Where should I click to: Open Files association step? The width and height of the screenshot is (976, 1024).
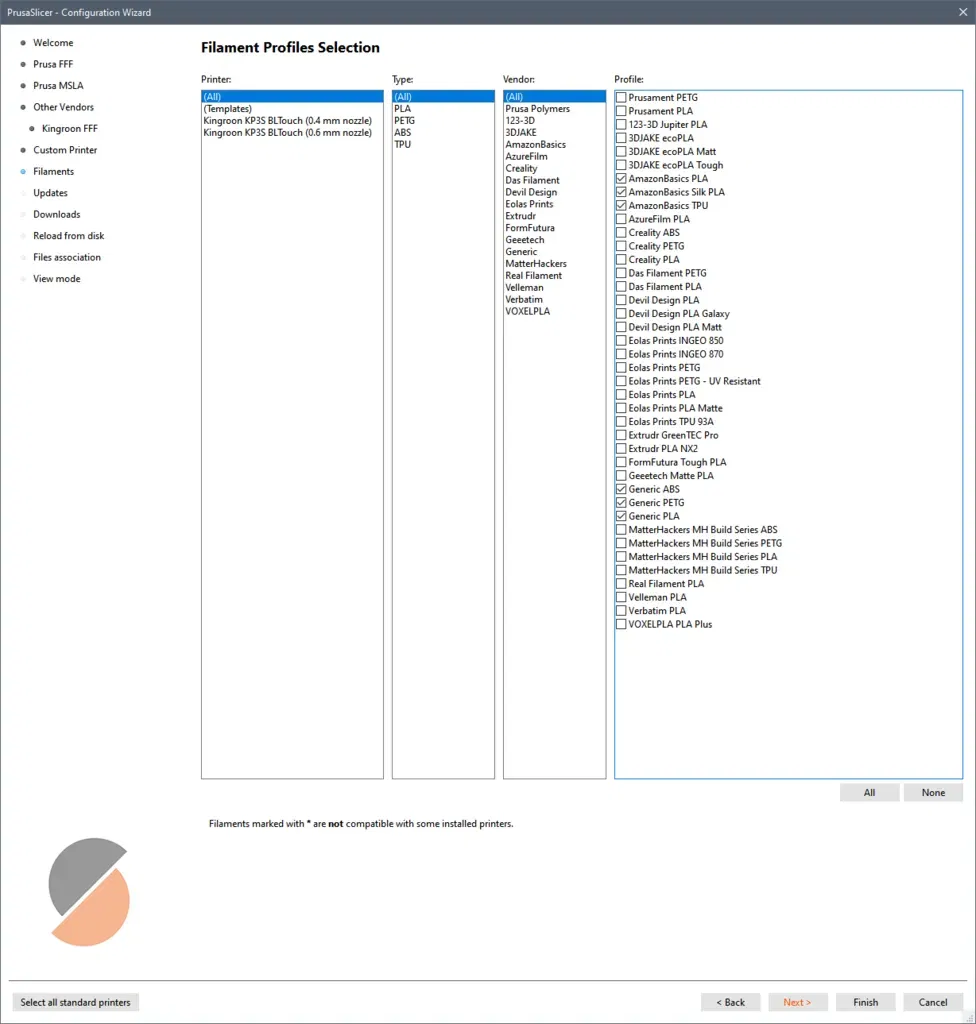click(67, 257)
